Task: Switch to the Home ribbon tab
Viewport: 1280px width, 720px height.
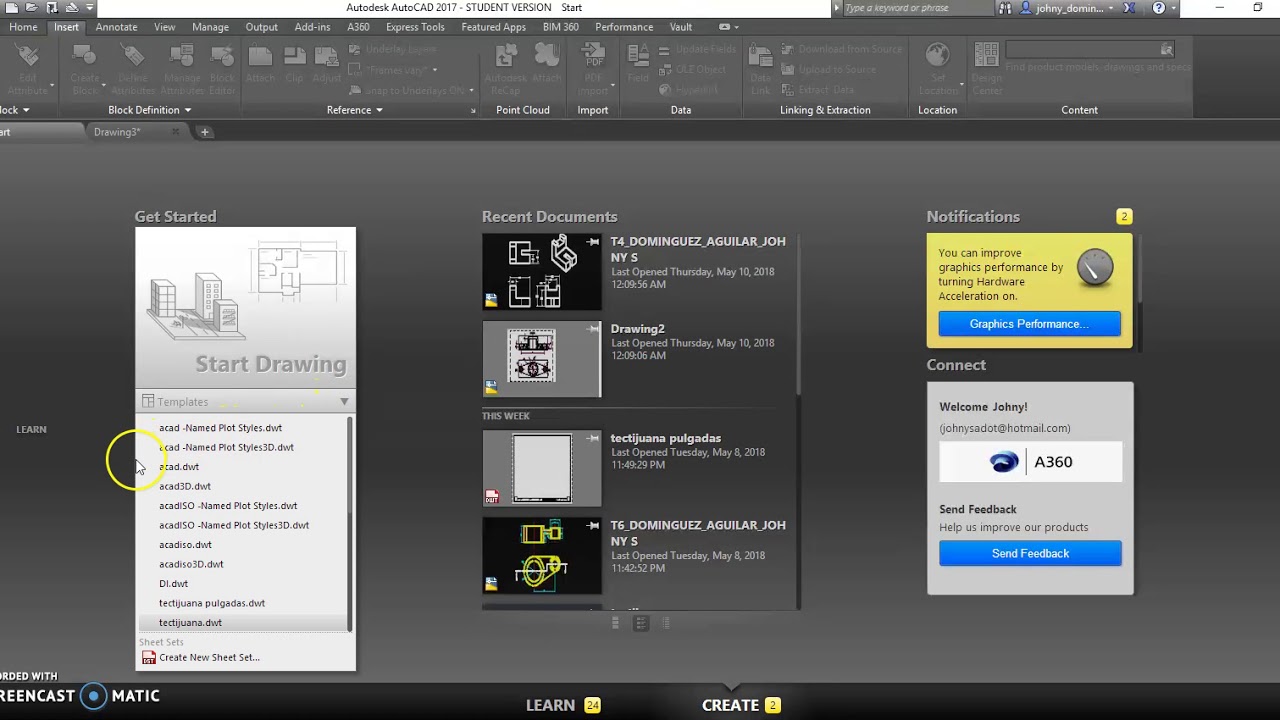Action: coord(23,27)
